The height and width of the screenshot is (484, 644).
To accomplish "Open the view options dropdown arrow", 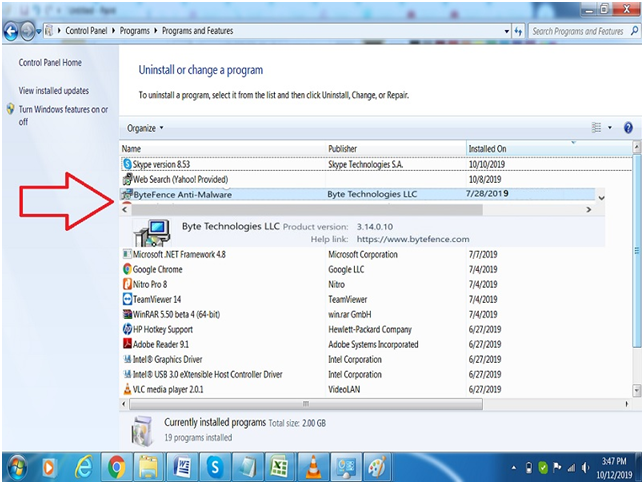I will (610, 128).
